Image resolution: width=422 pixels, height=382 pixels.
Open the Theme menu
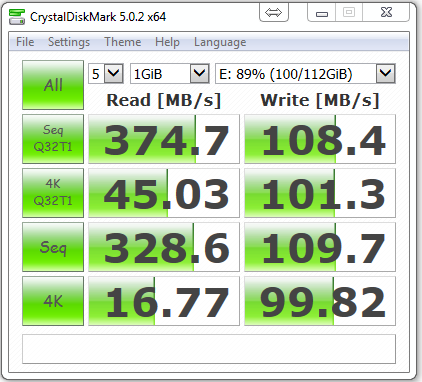click(123, 42)
